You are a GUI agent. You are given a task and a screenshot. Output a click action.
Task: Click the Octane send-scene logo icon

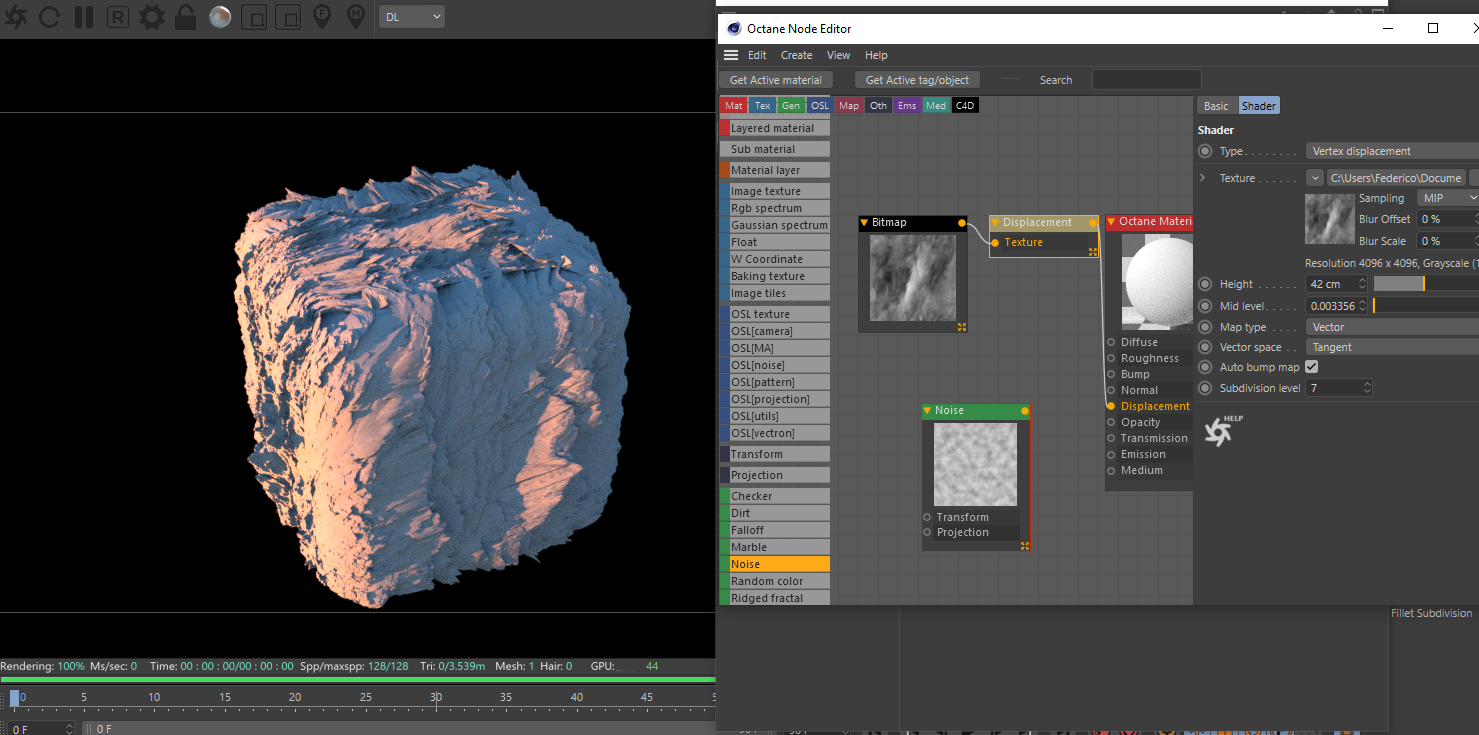pos(17,17)
